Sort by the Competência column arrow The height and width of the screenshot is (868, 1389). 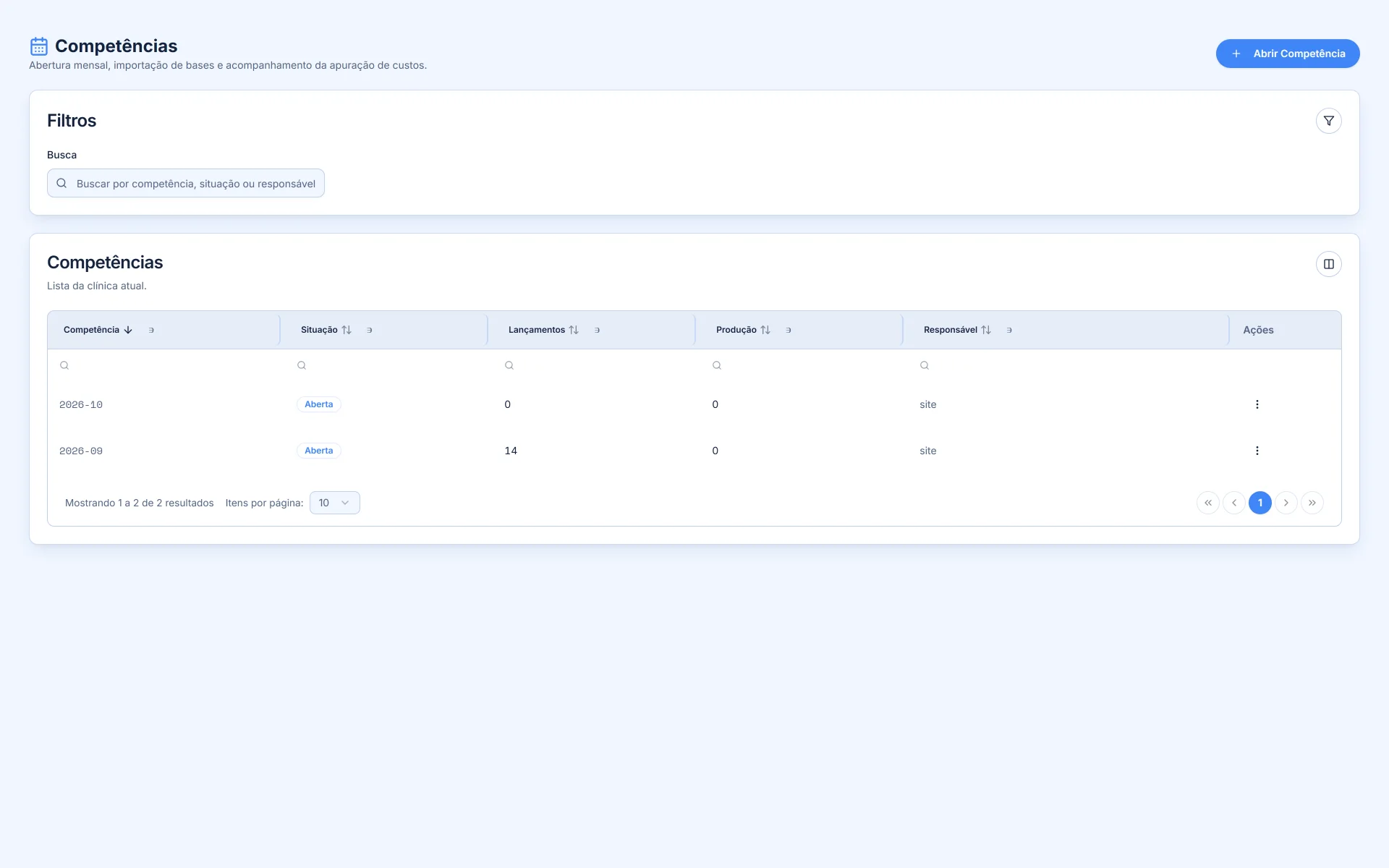[128, 330]
